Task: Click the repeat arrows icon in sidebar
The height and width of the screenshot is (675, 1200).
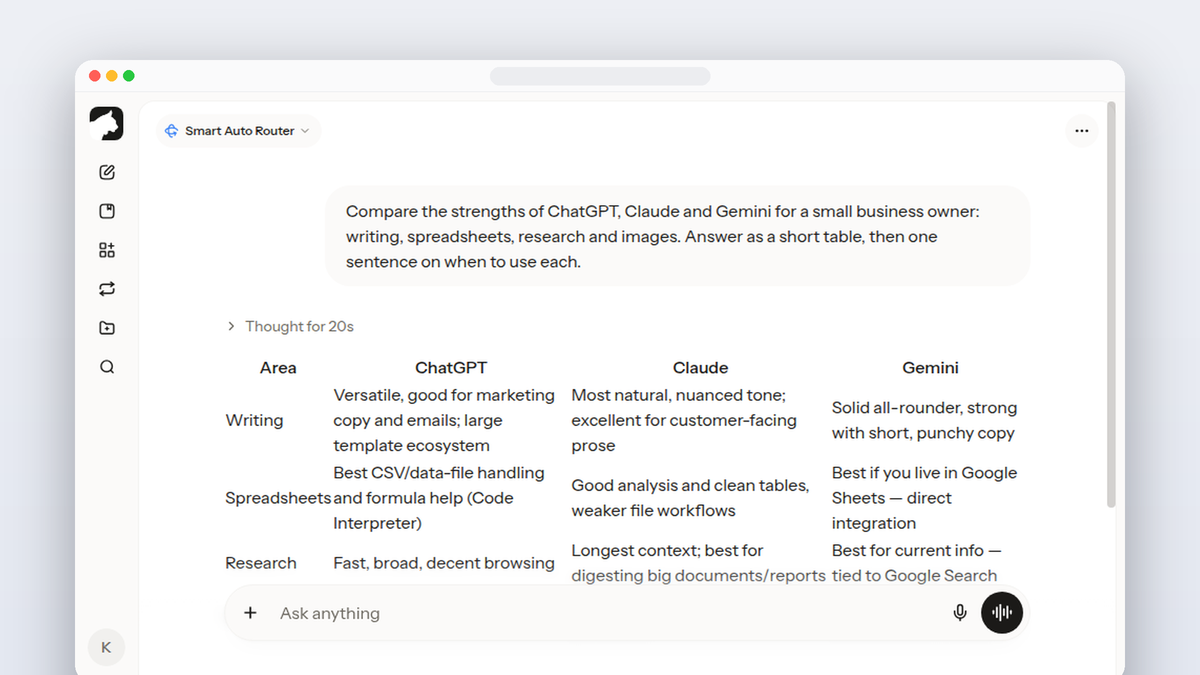Action: click(107, 289)
